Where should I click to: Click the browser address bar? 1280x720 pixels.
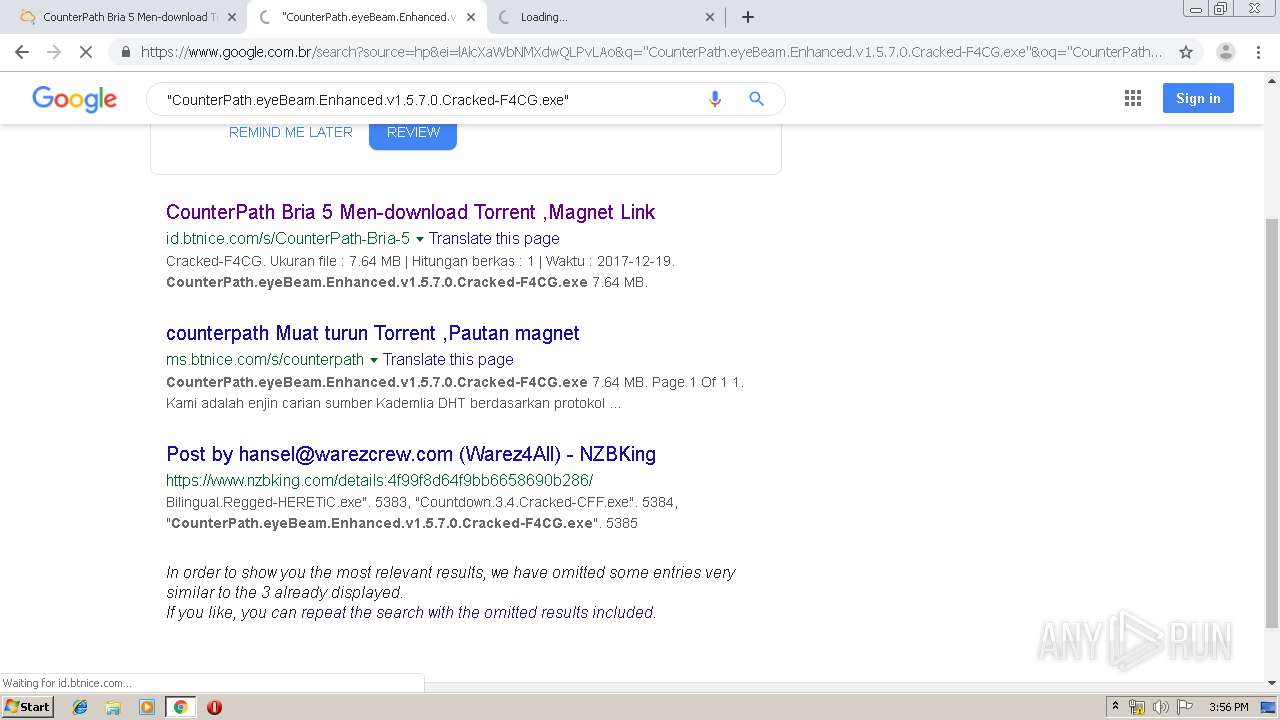click(650, 52)
